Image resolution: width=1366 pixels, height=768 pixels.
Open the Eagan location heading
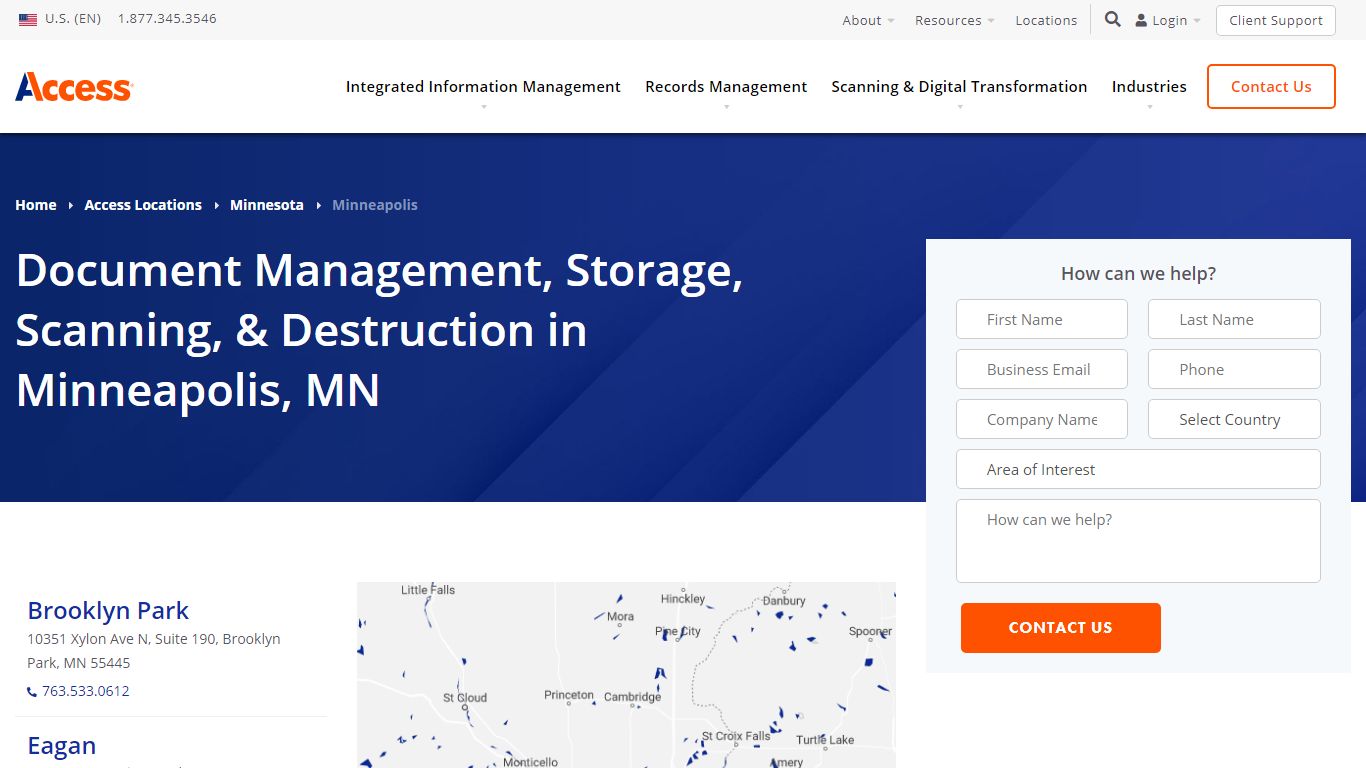[62, 745]
